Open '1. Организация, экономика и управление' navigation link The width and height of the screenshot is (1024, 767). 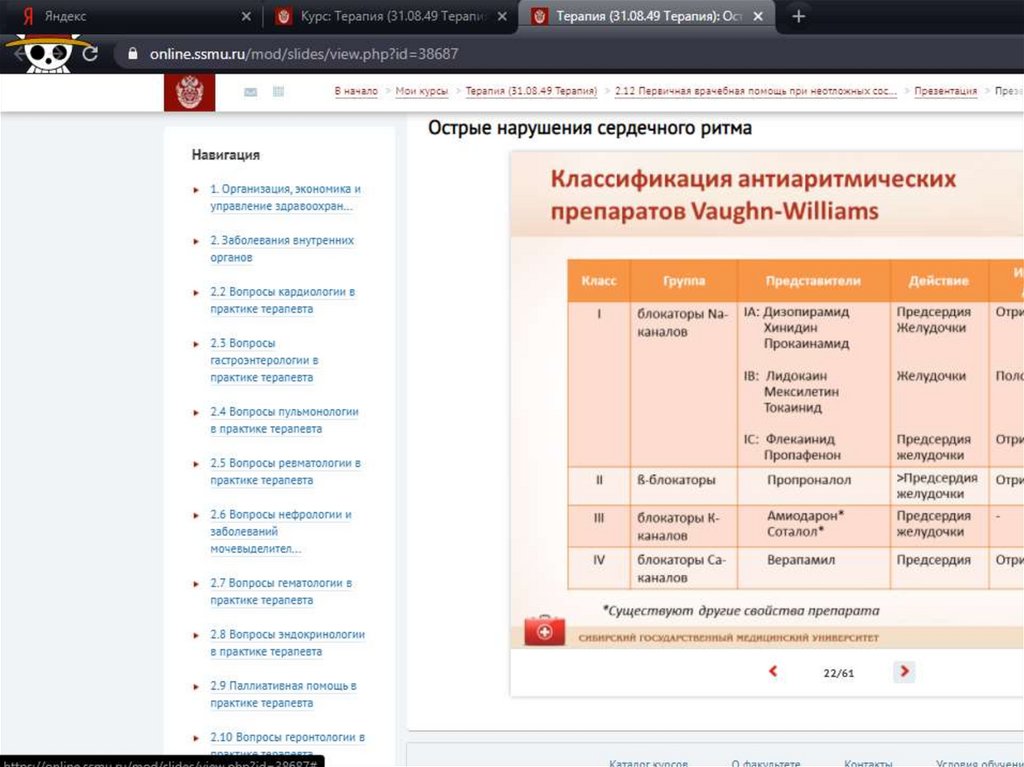(x=285, y=197)
